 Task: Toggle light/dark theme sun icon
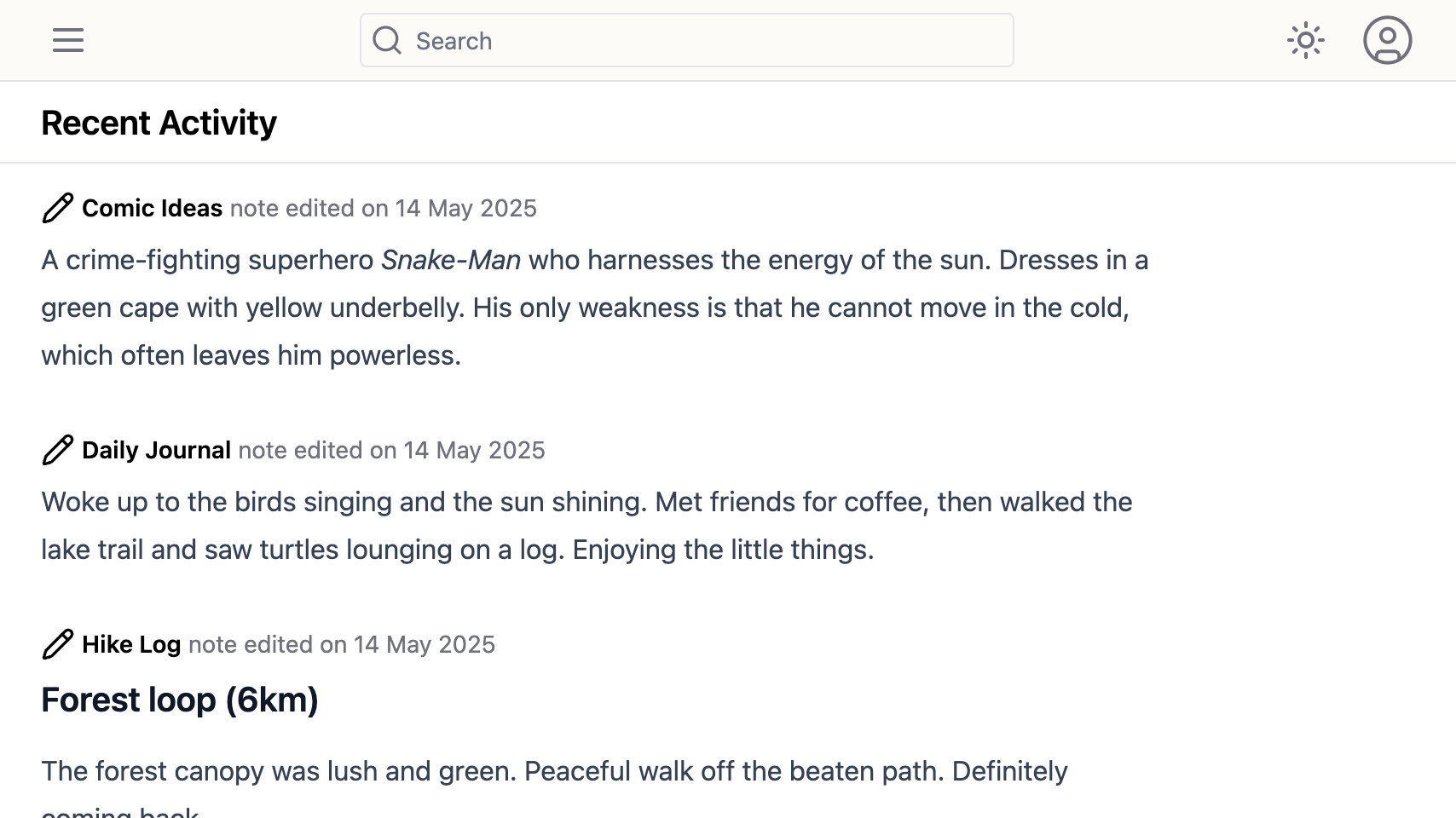point(1305,40)
